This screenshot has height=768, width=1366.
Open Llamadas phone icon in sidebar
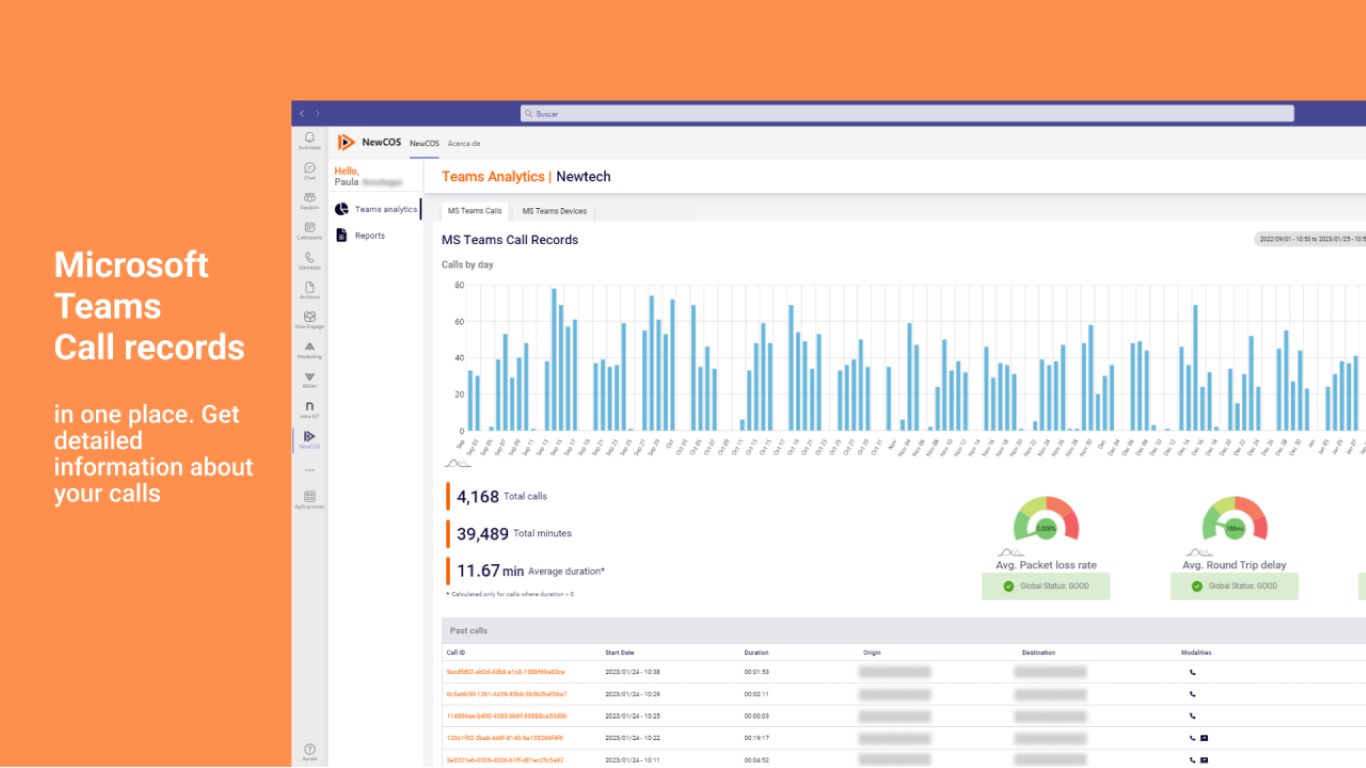click(x=310, y=260)
